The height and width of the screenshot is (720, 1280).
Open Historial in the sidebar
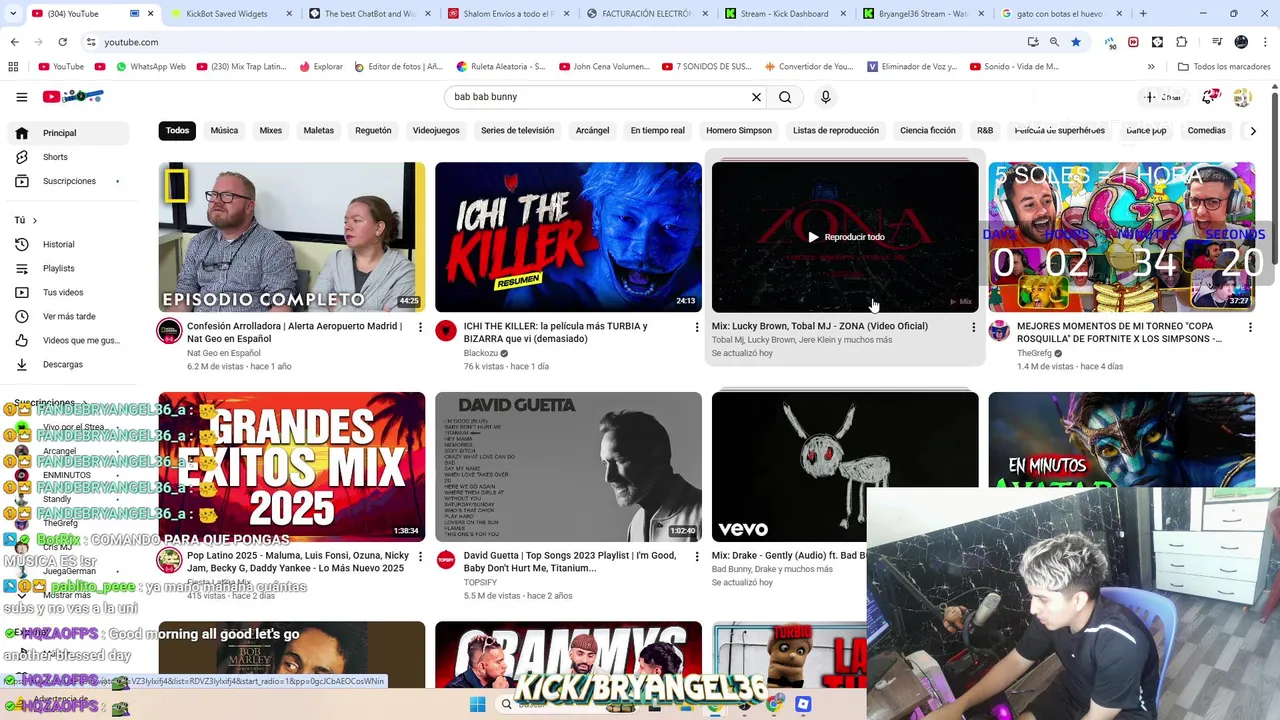coord(66,244)
